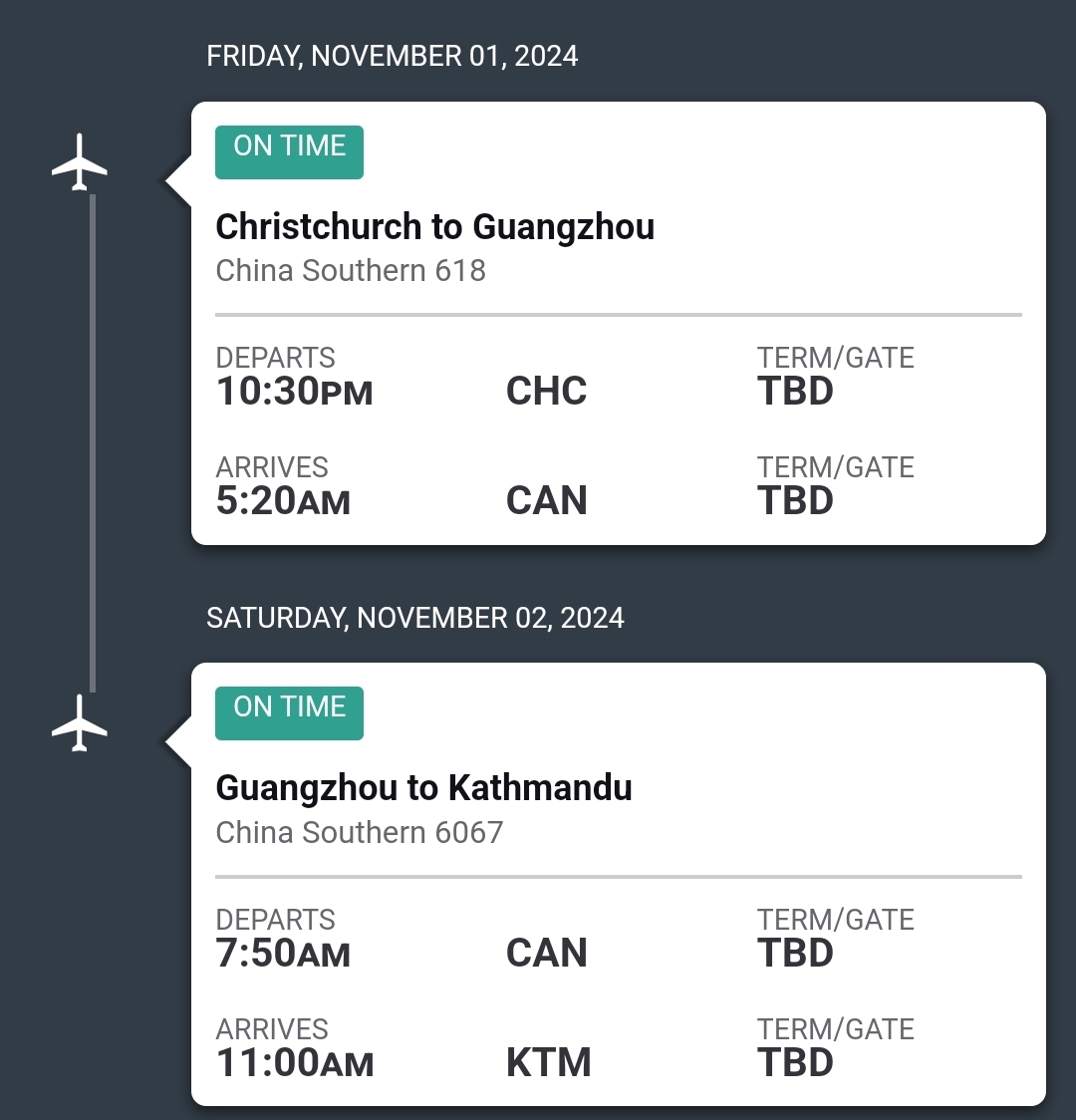The image size is (1076, 1120).
Task: Click the Friday, November 01, 2024 date header
Action: coord(393,56)
